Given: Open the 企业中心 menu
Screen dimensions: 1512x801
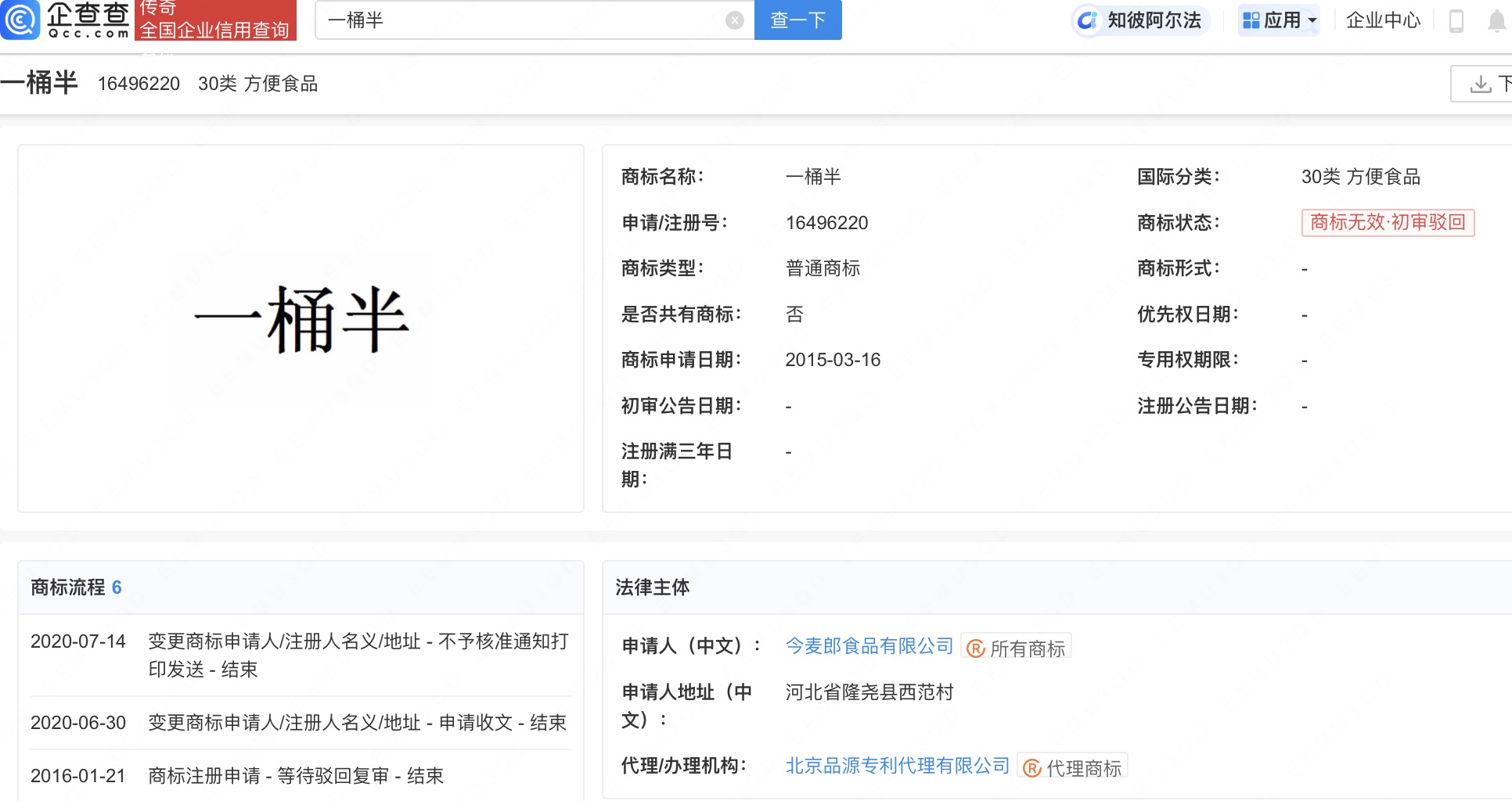Looking at the screenshot, I should tap(1383, 20).
